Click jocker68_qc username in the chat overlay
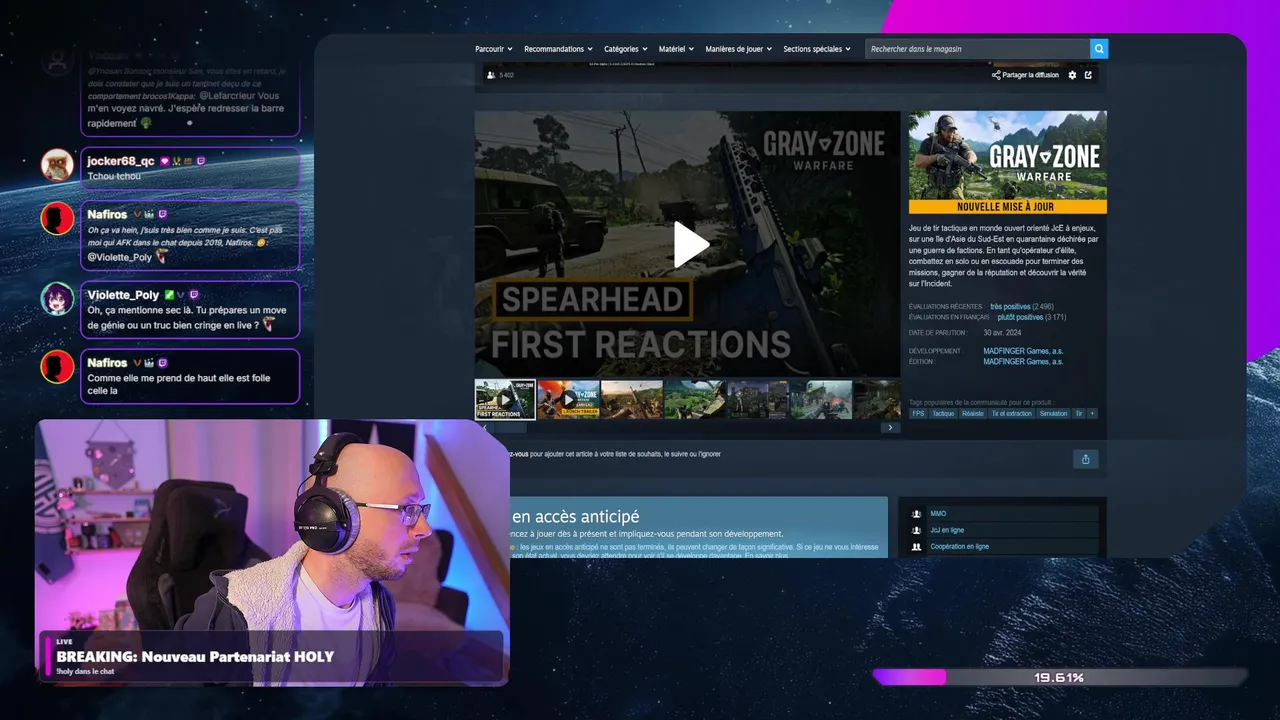This screenshot has height=720, width=1280. click(x=121, y=161)
